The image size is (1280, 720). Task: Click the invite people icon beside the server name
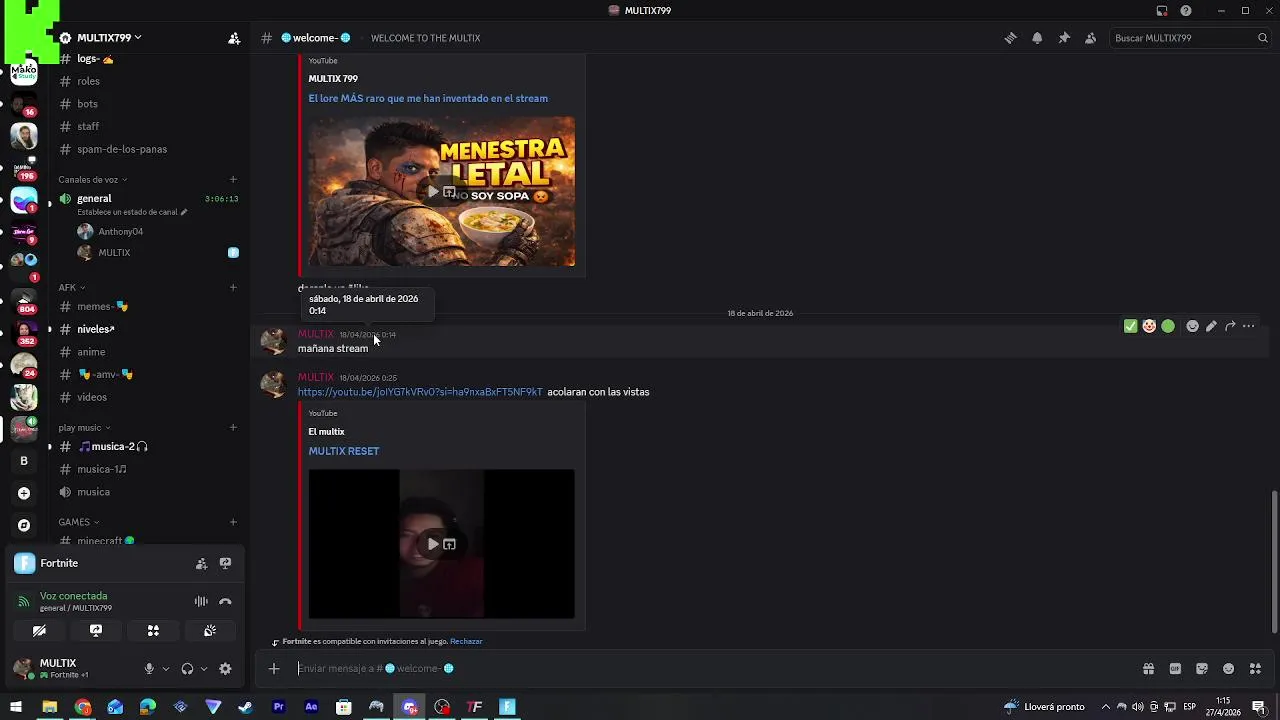[233, 38]
